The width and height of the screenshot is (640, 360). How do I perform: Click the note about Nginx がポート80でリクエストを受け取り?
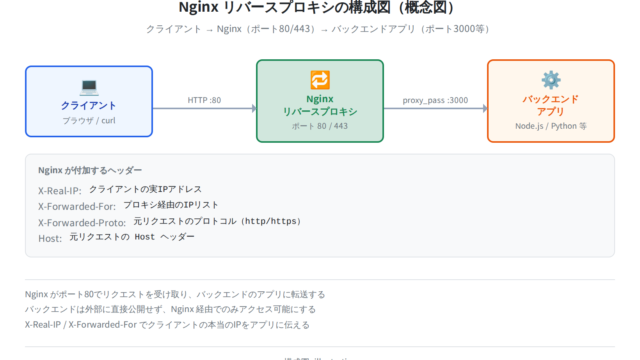(175, 294)
